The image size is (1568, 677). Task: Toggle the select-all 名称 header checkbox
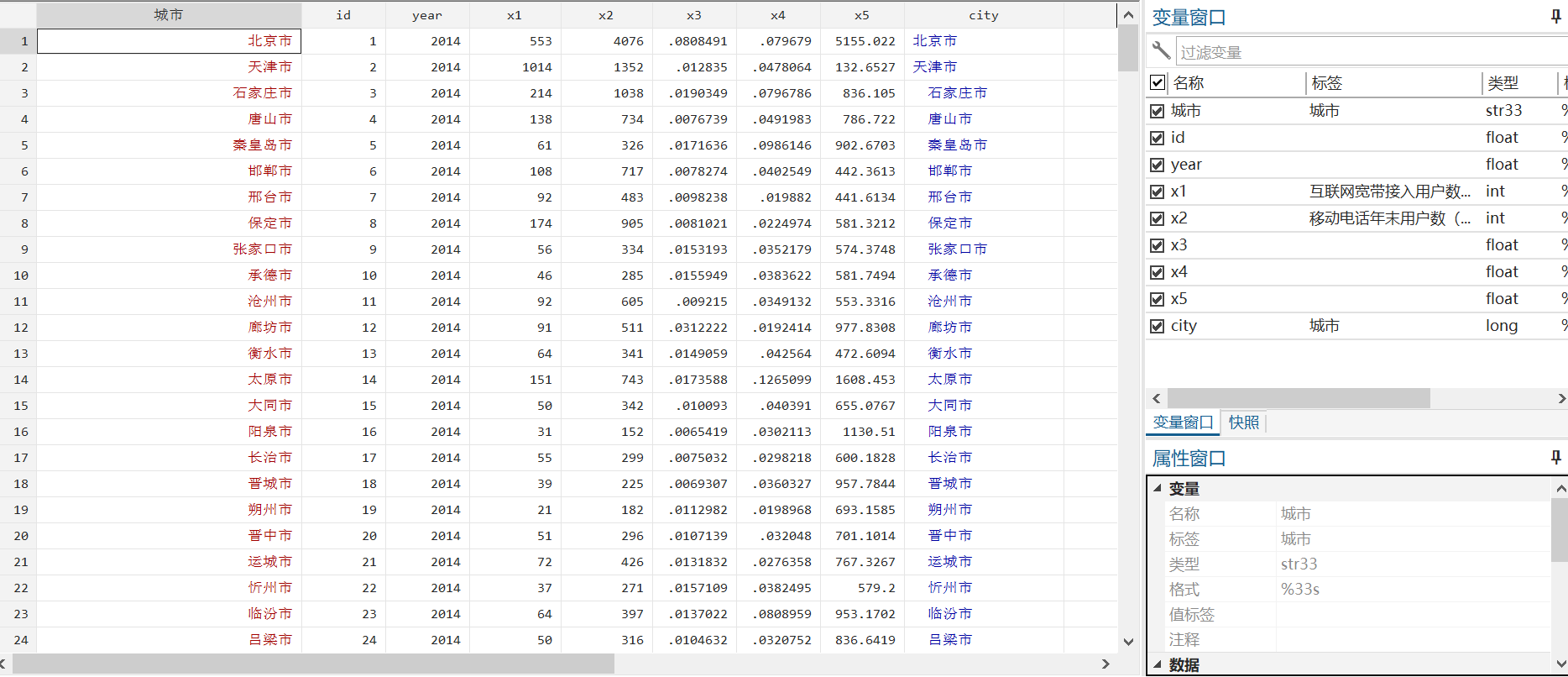point(1158,82)
